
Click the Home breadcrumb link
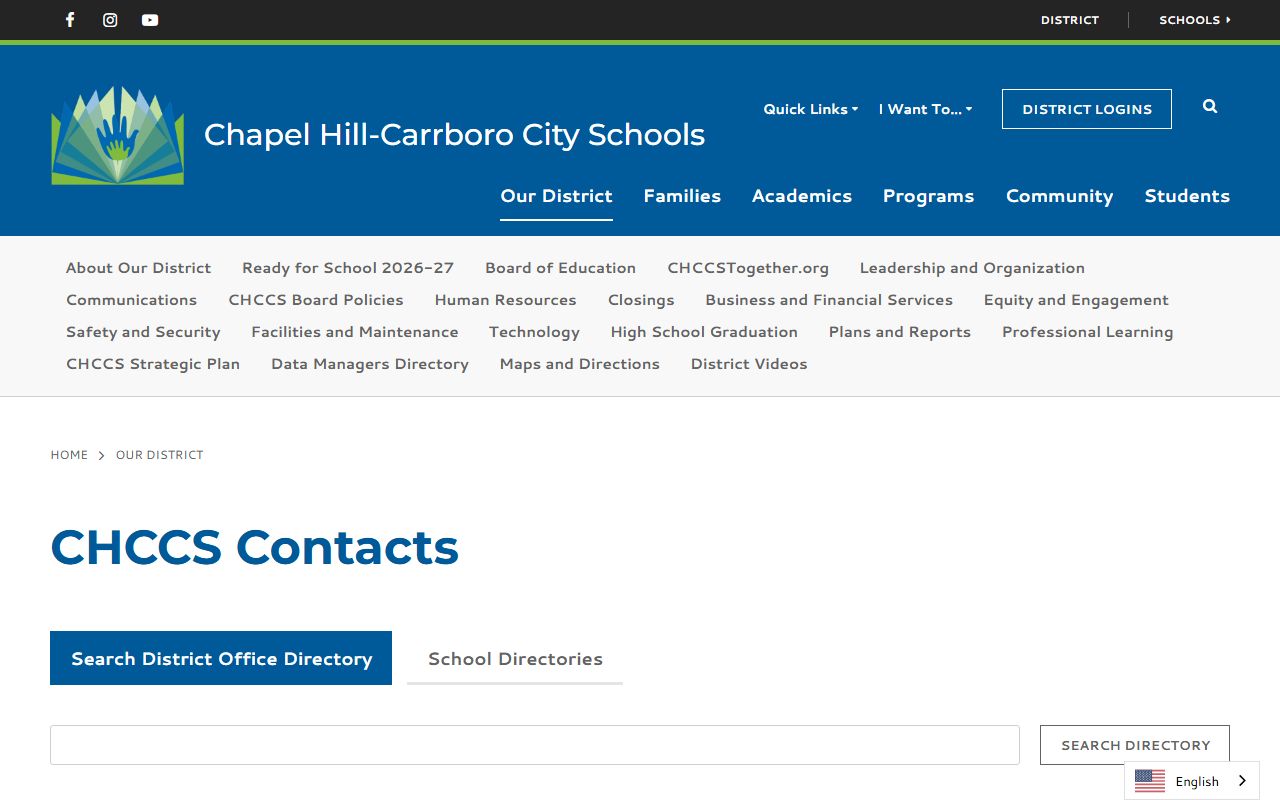[69, 455]
